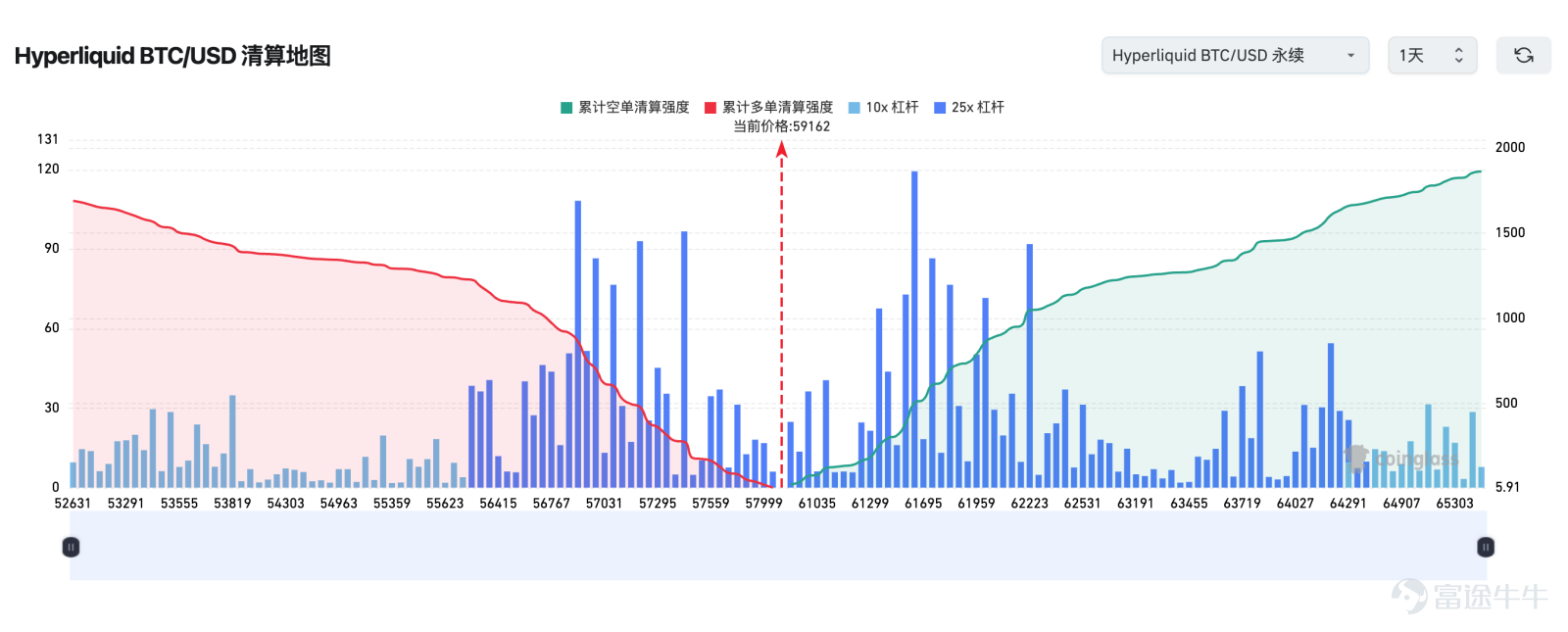This screenshot has width=1568, height=632.
Task: Click the refresh chart icon button
Action: point(1523,56)
